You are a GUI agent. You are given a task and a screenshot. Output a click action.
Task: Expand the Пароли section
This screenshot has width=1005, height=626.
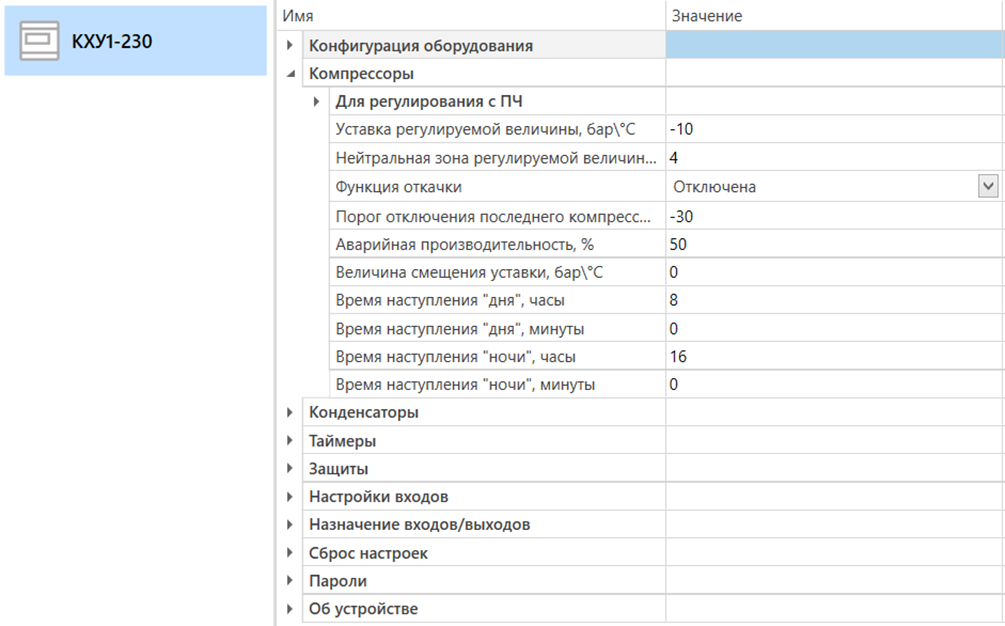coord(290,581)
